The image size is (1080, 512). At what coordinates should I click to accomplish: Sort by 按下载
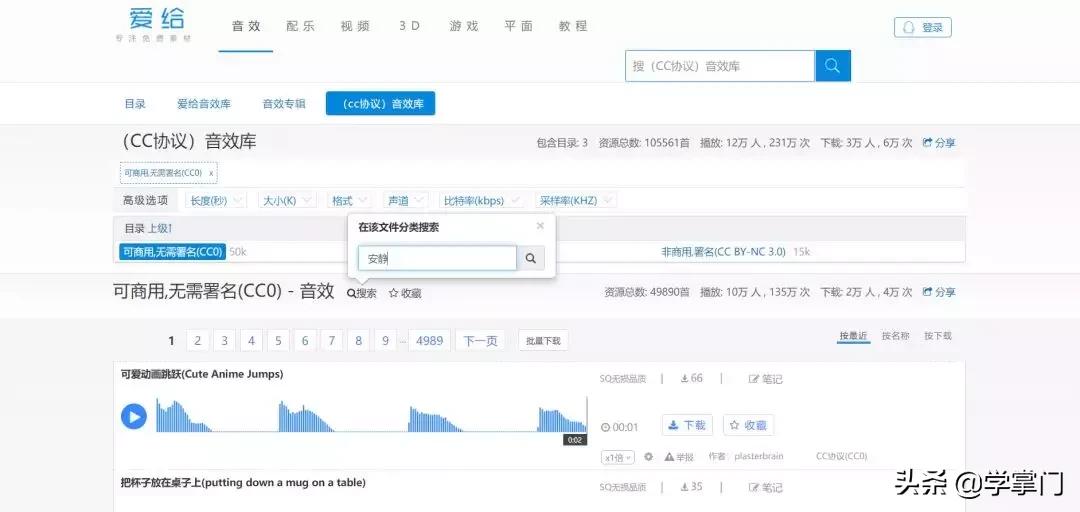tap(937, 336)
